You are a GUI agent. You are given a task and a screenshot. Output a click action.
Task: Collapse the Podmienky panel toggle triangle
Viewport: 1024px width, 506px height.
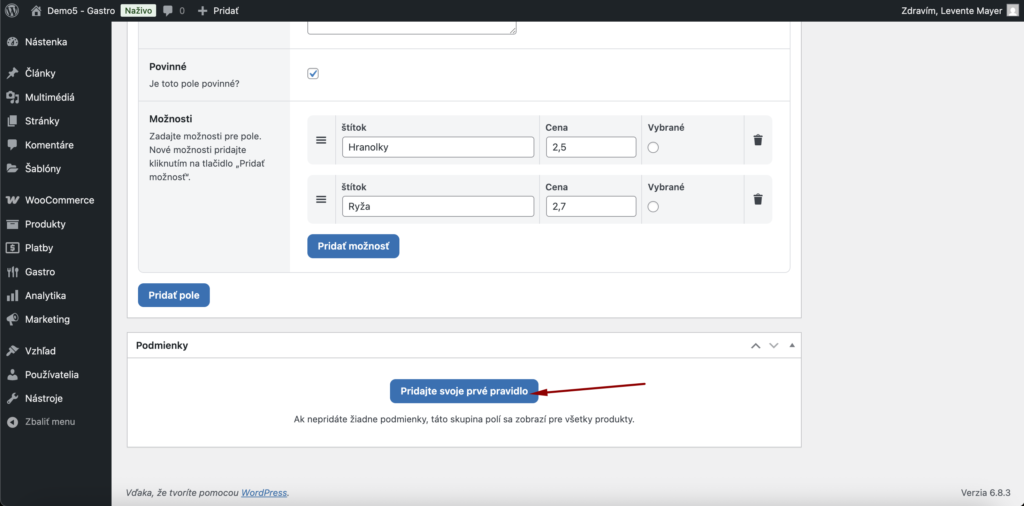(791, 345)
